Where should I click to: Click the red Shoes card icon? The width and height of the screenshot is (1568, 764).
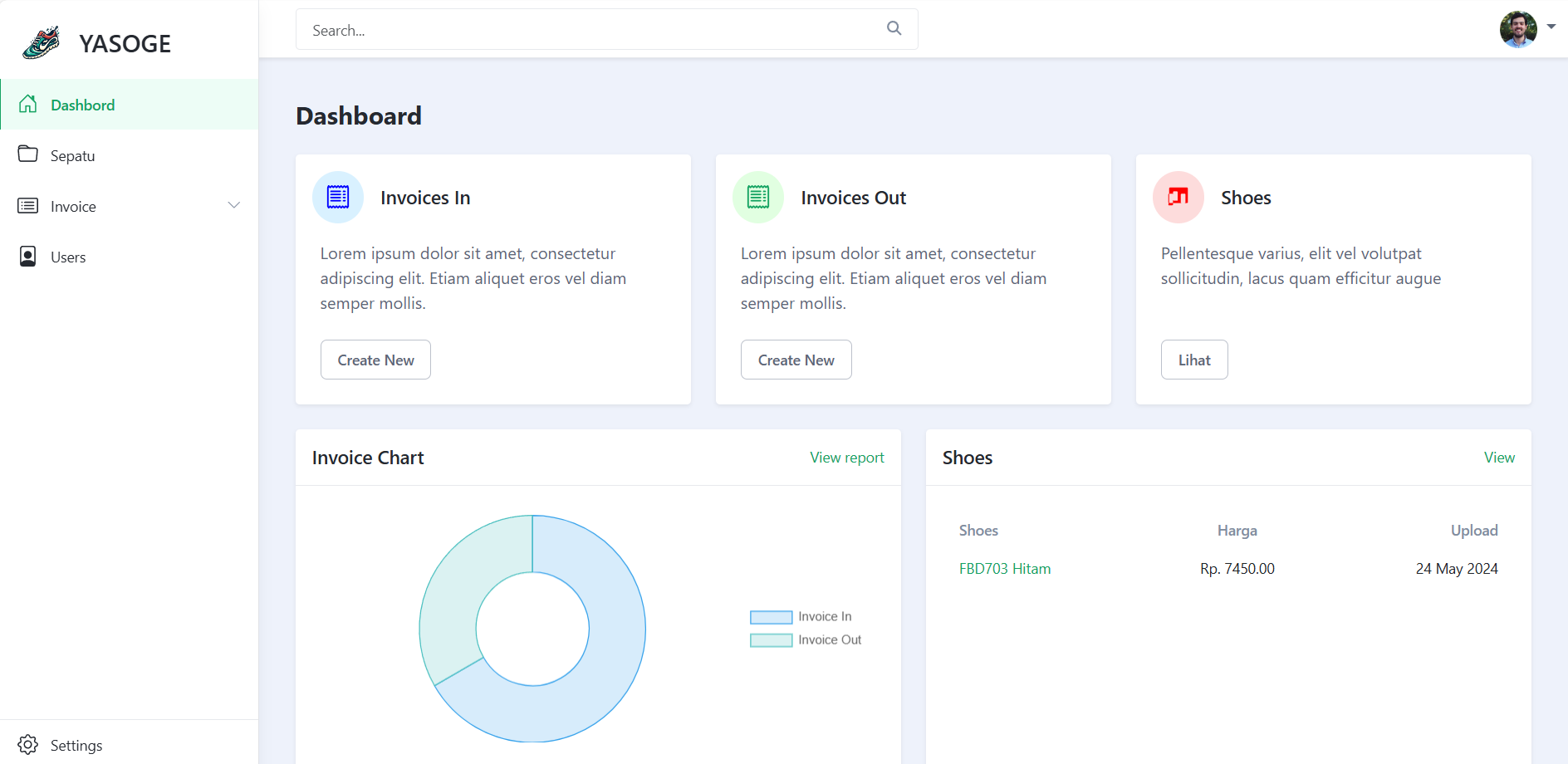(x=1178, y=197)
